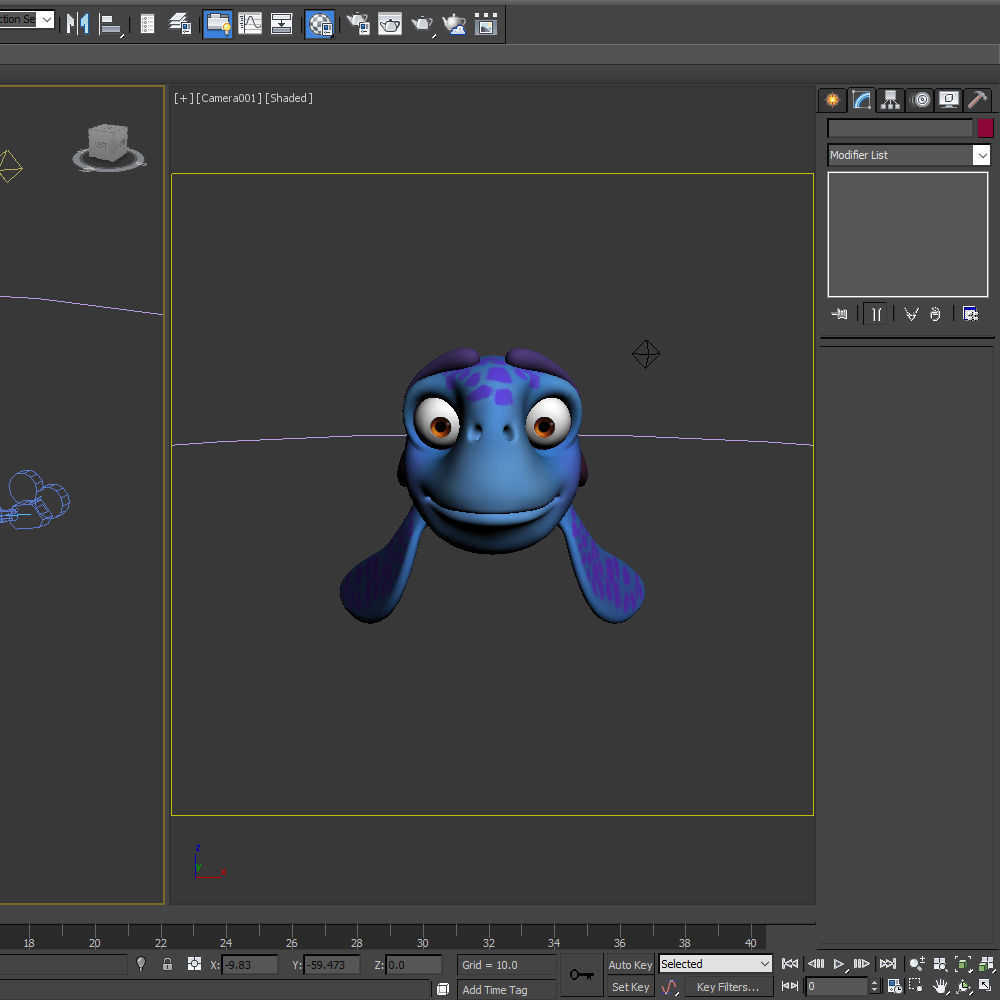Render in the cloud teapot icon
The width and height of the screenshot is (1000, 1000).
454,24
